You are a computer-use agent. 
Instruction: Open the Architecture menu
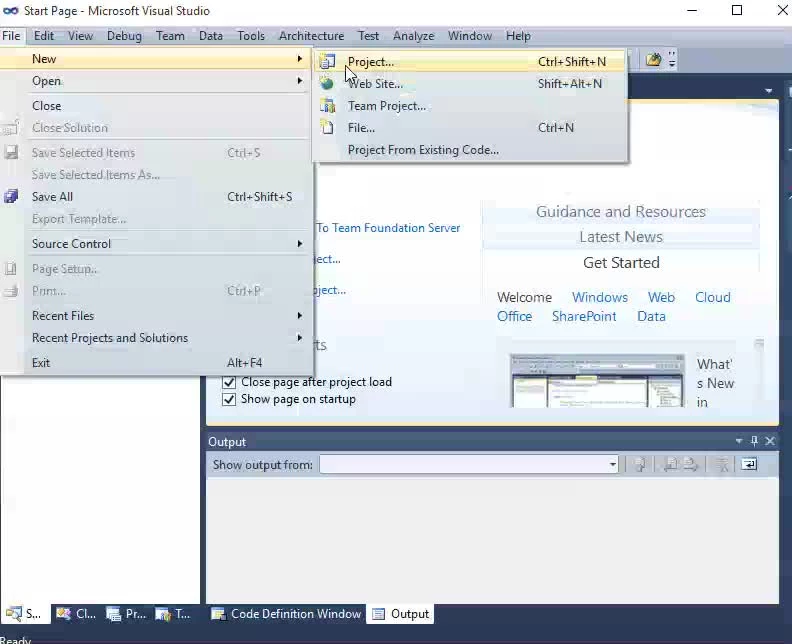(x=312, y=36)
